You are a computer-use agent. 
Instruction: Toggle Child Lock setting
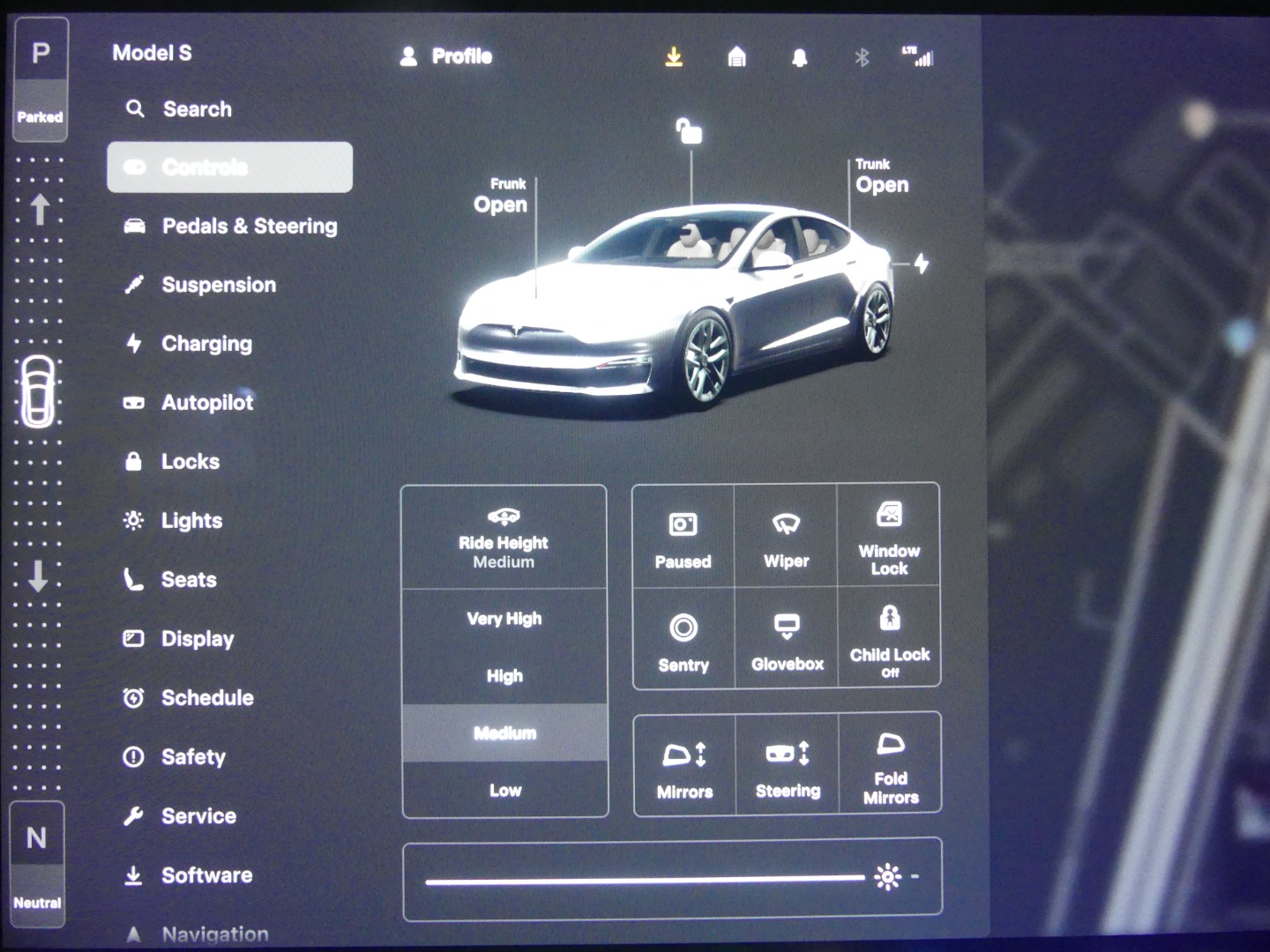(890, 638)
